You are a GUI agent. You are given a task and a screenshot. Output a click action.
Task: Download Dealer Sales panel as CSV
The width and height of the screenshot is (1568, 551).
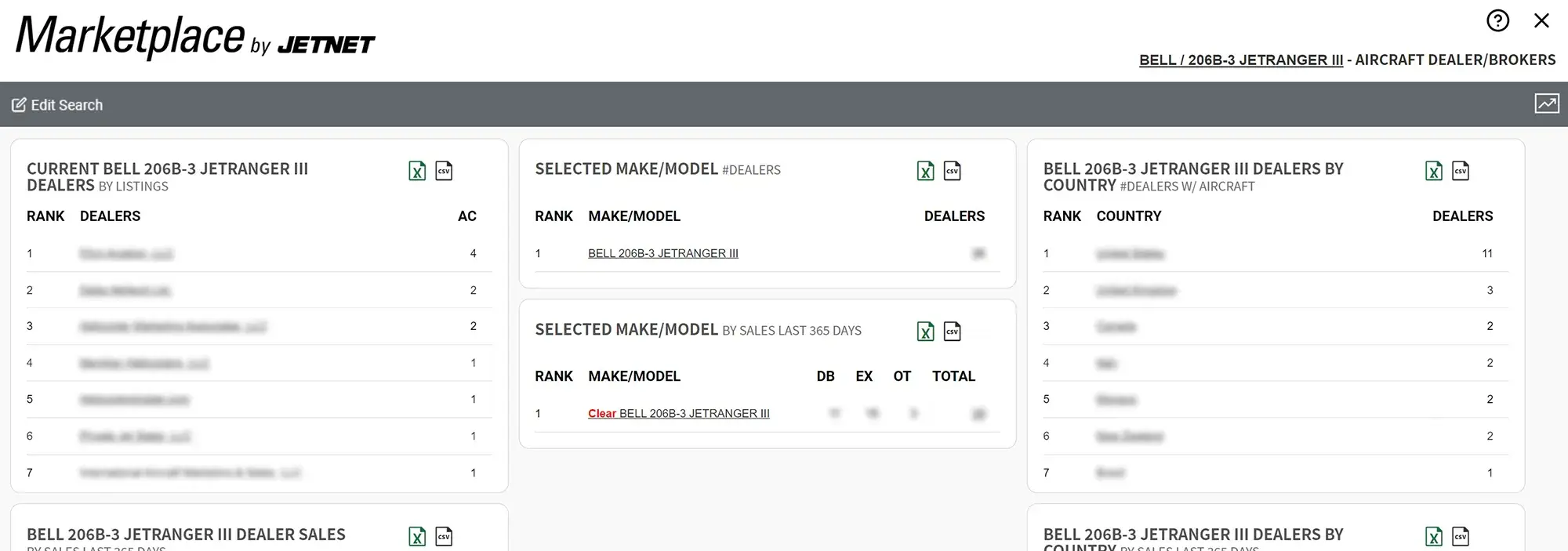(444, 537)
